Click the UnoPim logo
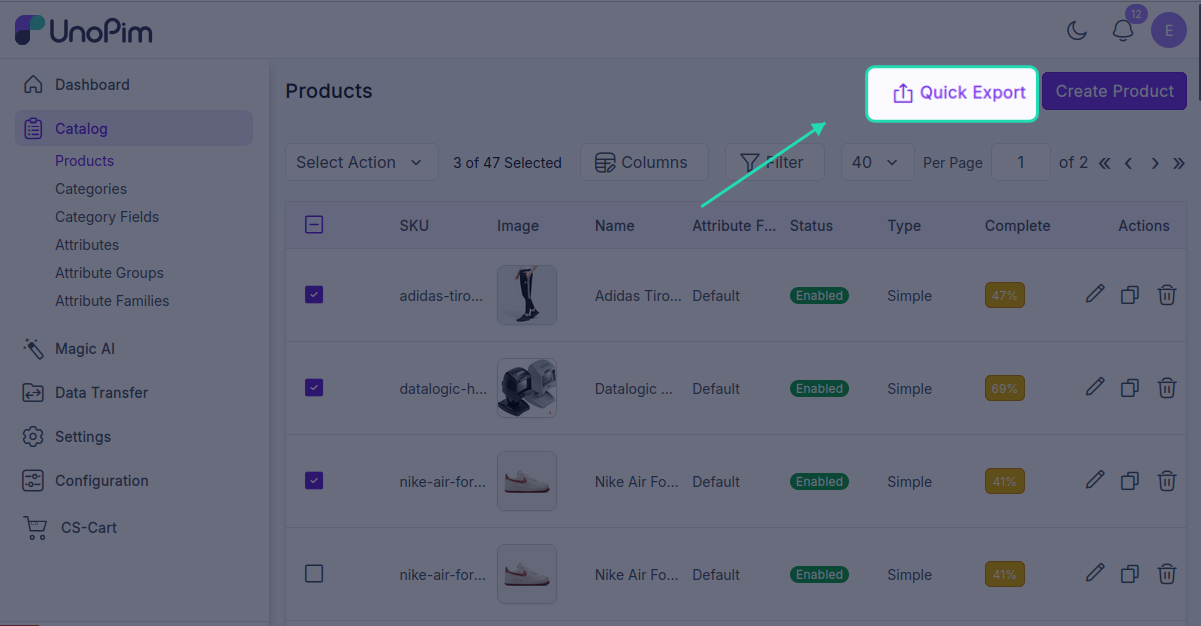Screen dimensions: 1201x626 click(84, 30)
